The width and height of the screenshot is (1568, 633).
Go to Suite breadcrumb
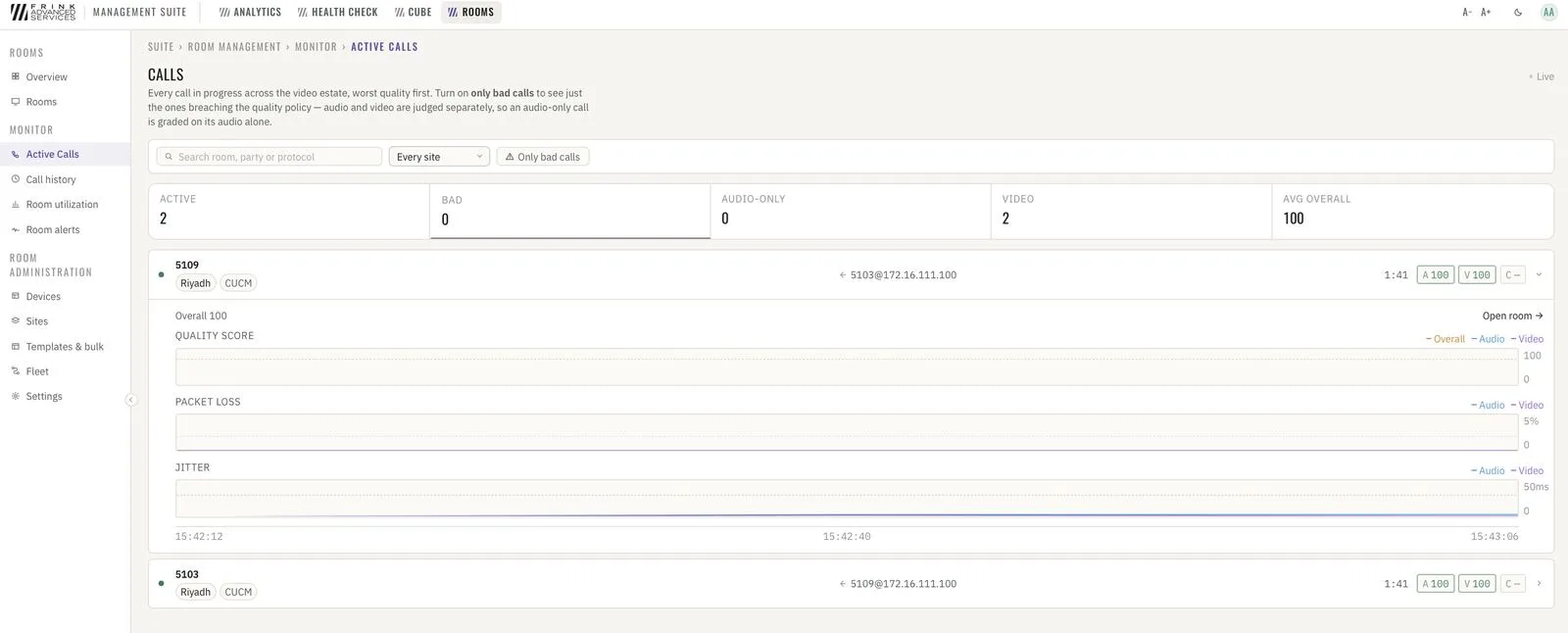[x=161, y=47]
